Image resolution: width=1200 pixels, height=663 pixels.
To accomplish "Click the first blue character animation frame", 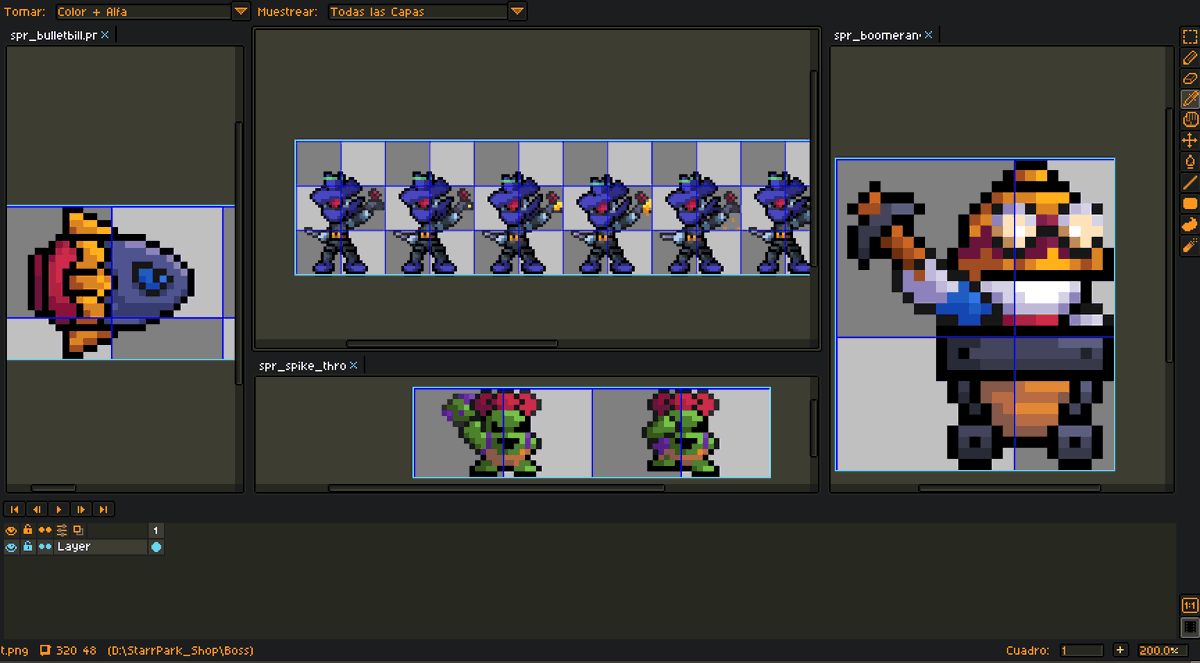I will pos(340,207).
